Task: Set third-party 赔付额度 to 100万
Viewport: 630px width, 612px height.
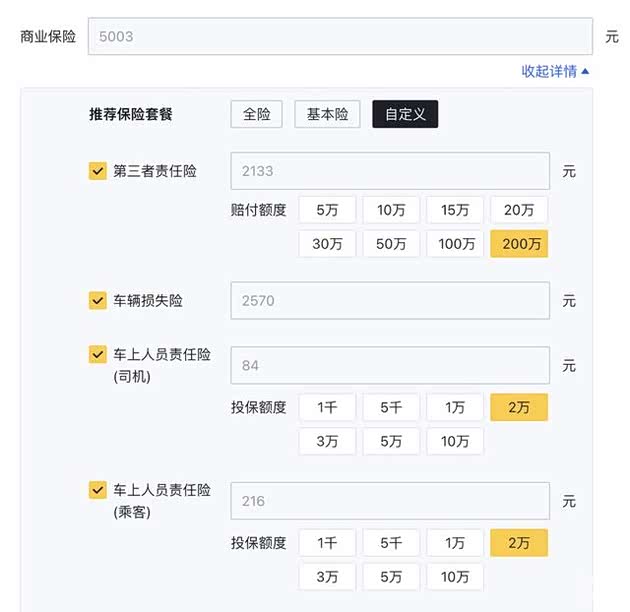Action: (x=455, y=244)
